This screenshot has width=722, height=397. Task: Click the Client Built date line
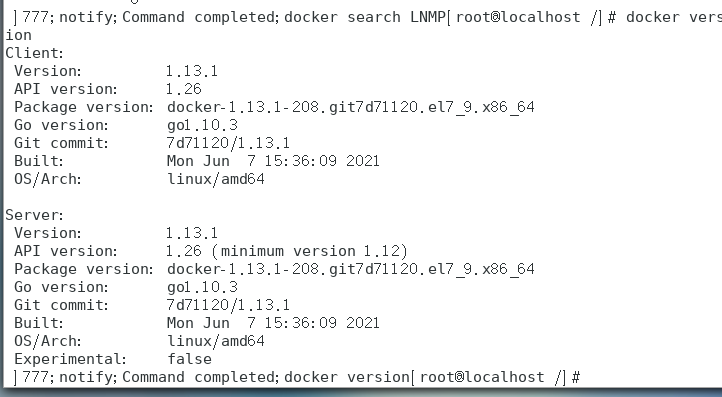pos(273,161)
